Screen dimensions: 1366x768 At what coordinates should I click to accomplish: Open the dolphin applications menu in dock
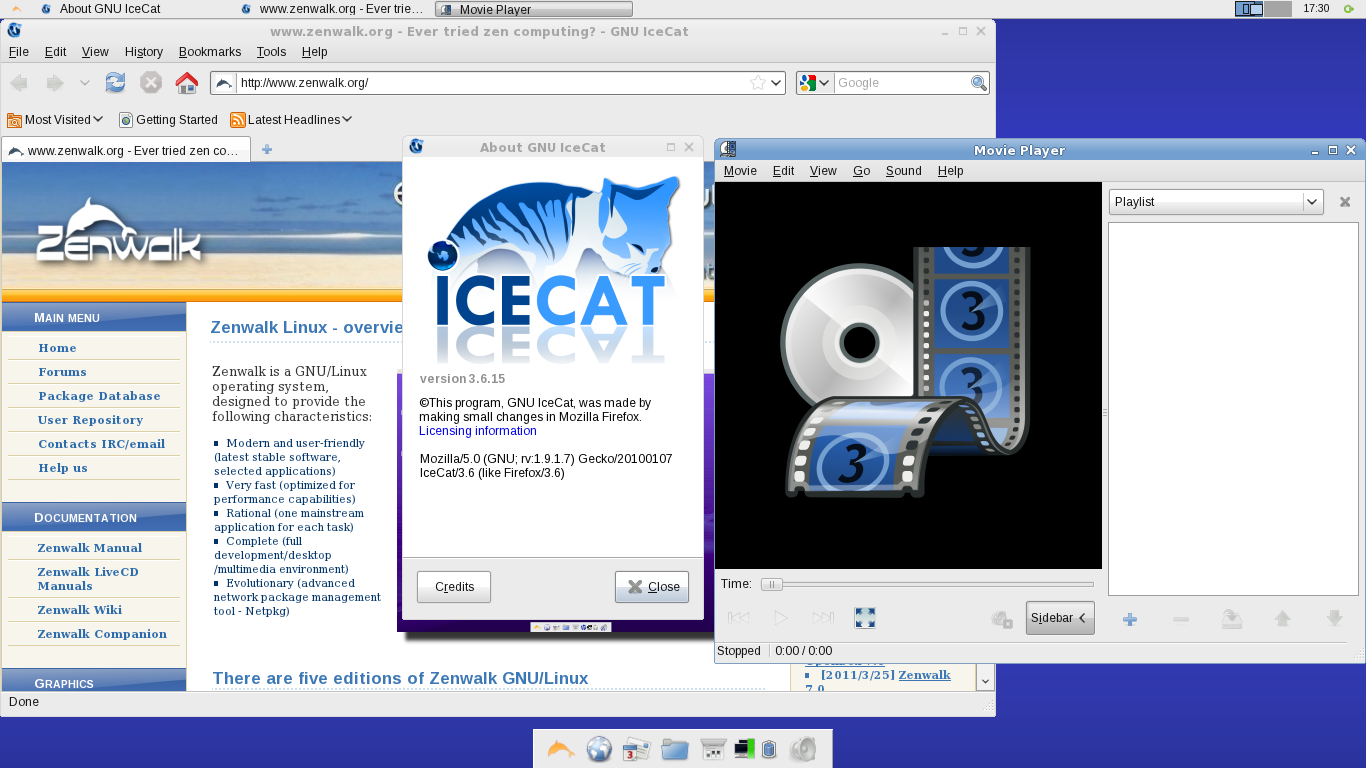pos(561,749)
